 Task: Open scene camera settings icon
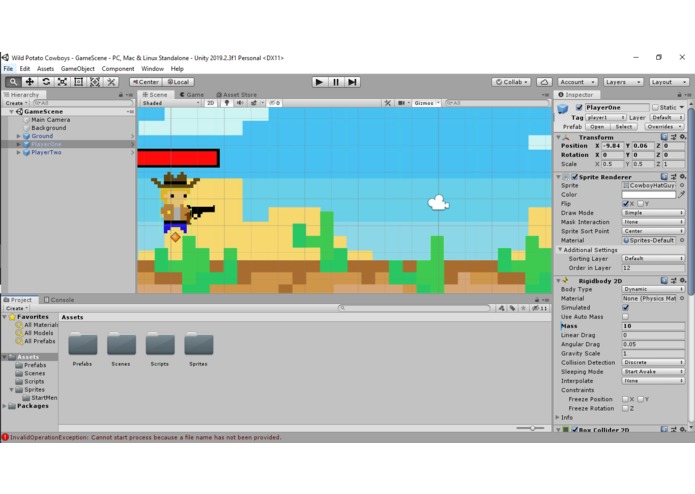click(401, 103)
